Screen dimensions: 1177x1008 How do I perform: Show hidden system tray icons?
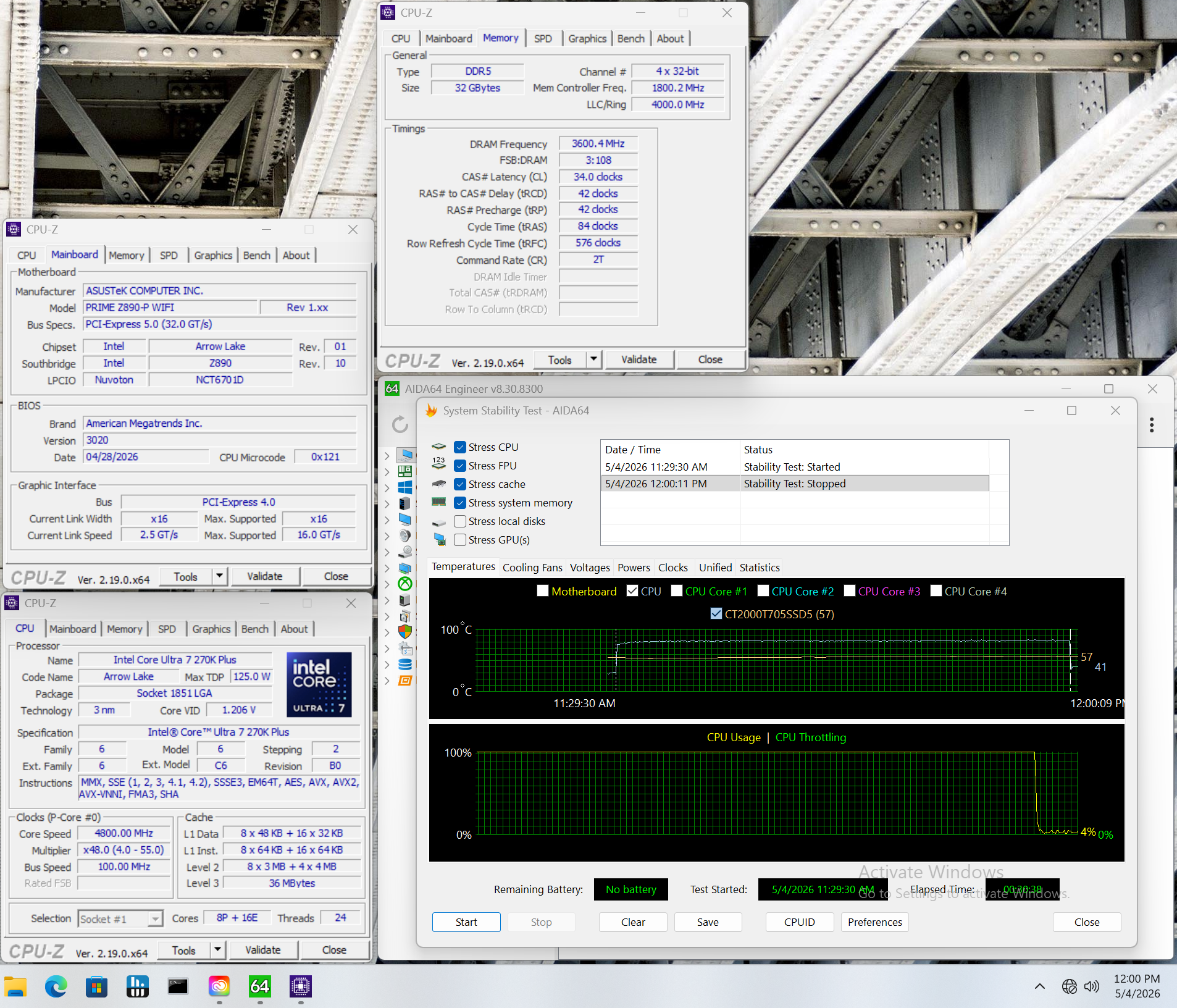point(1040,986)
